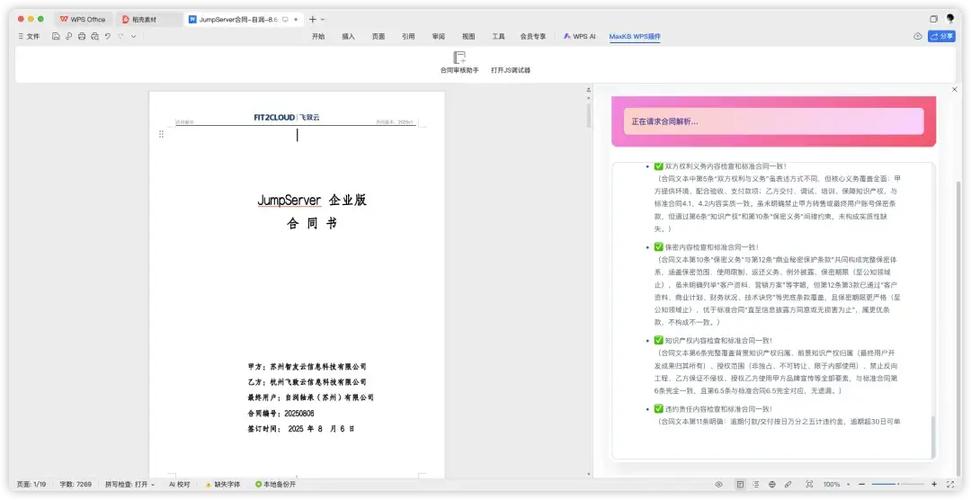Click the fullscreen icon in status bar
The height and width of the screenshot is (500, 971).
[951, 485]
